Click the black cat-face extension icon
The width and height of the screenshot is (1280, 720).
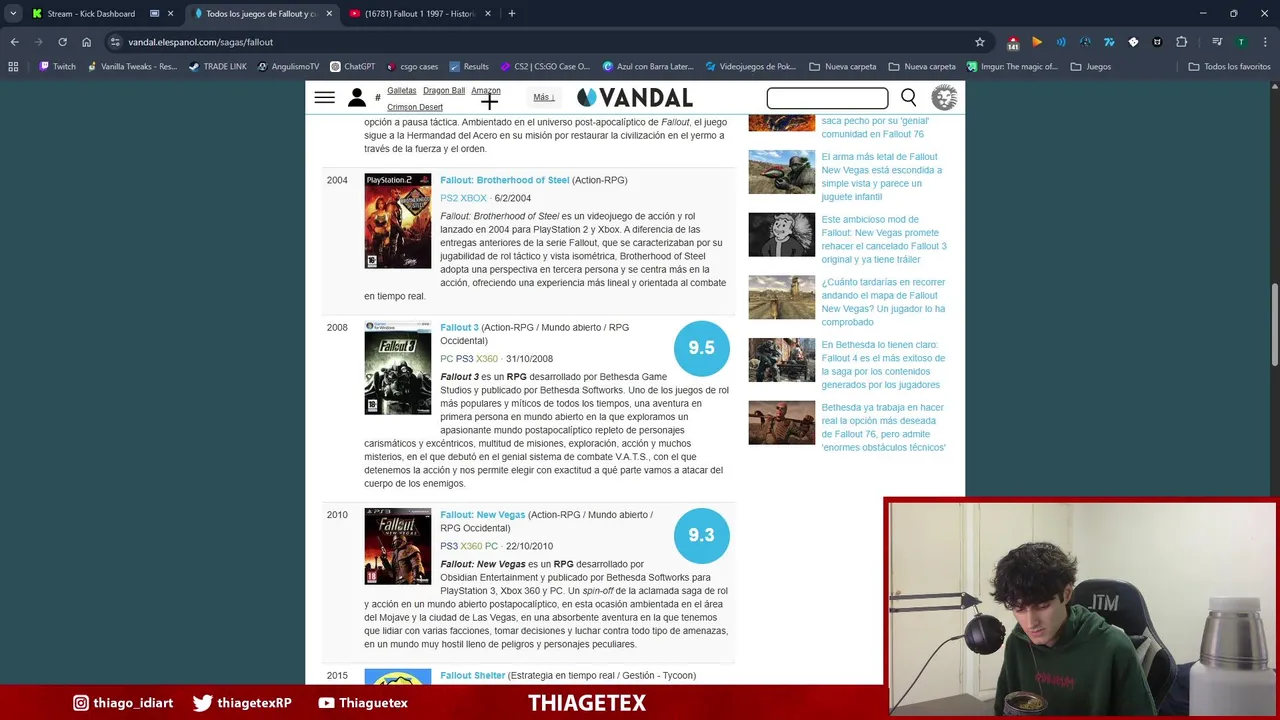pos(1157,42)
